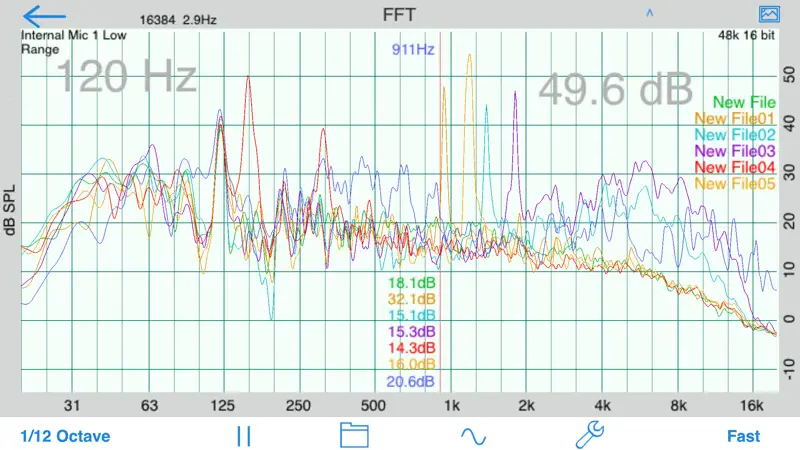Go back with the blue arrow
The height and width of the screenshot is (450, 800).
45,16
